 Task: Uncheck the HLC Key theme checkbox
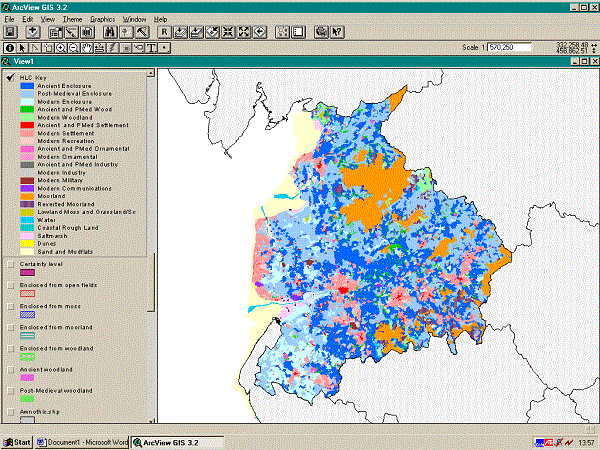10,78
